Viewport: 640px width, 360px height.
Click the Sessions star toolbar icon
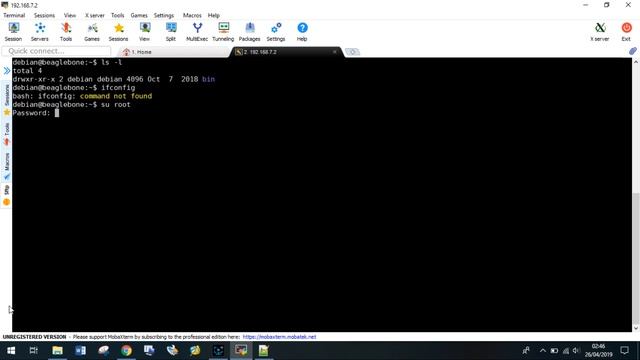[118, 32]
